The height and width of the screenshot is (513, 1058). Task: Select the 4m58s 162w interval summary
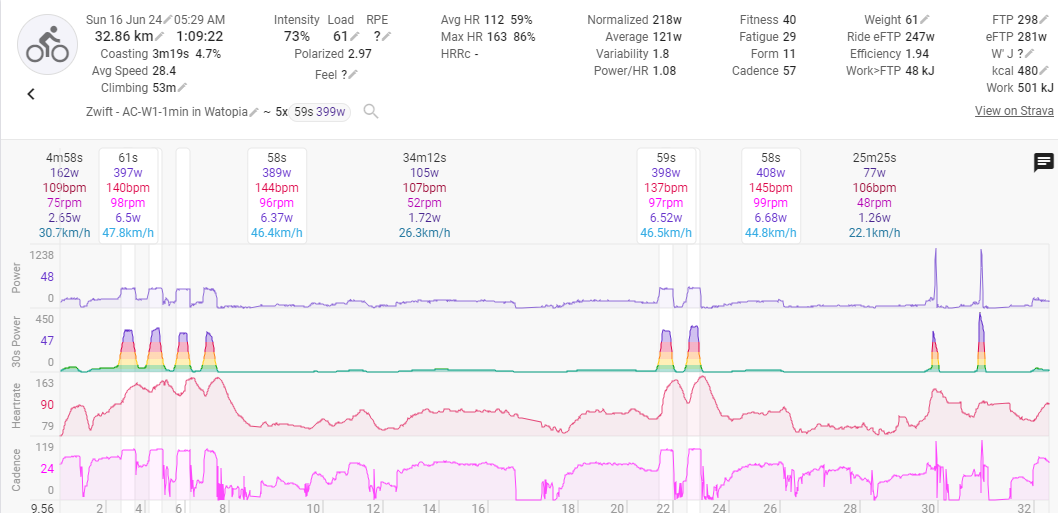[x=64, y=195]
